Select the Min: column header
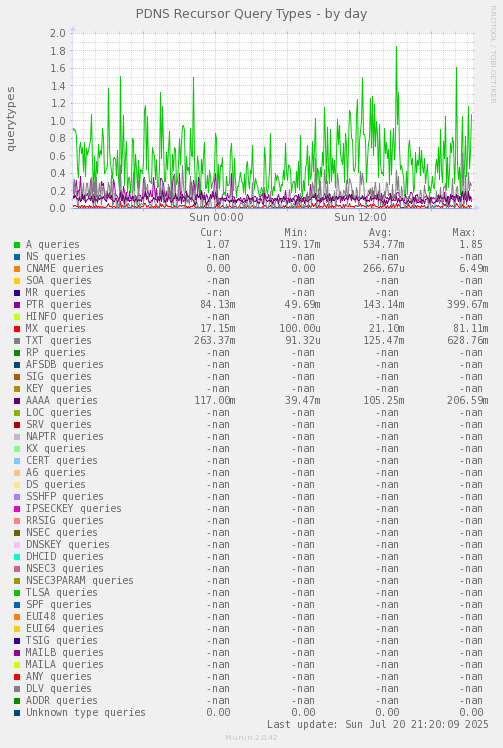The height and width of the screenshot is (748, 503). [x=296, y=232]
